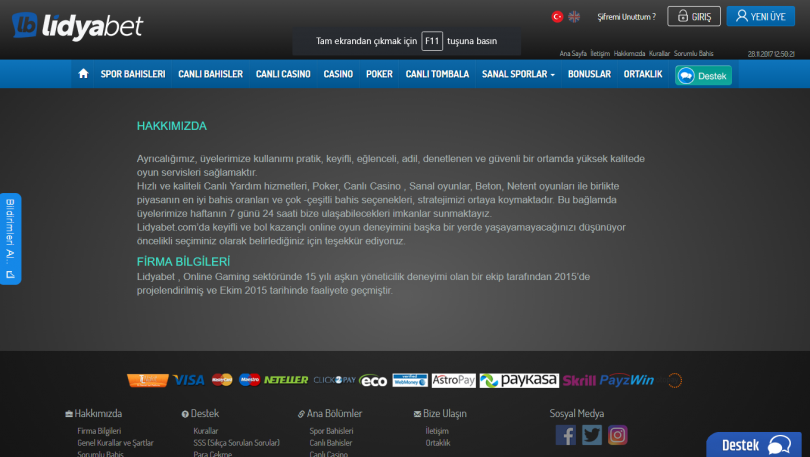Viewport: 810px width, 457px height.
Task: Click the Paykasa payment logo
Action: click(519, 381)
